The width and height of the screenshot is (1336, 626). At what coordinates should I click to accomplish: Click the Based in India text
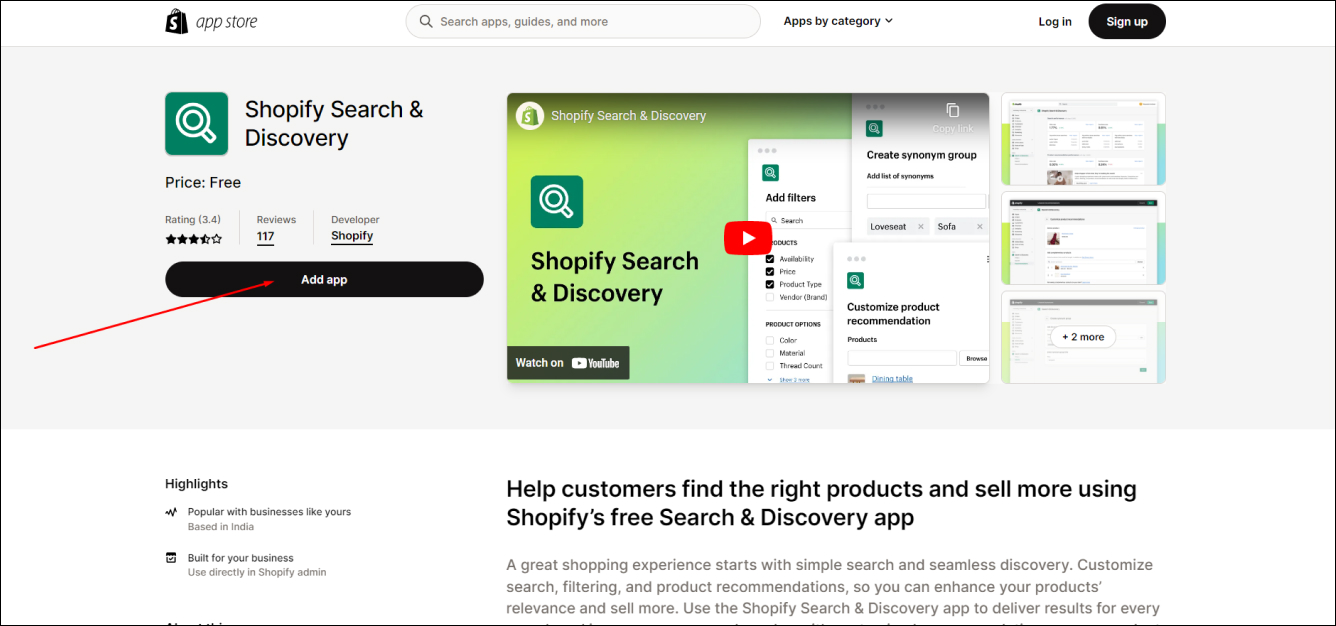221,527
